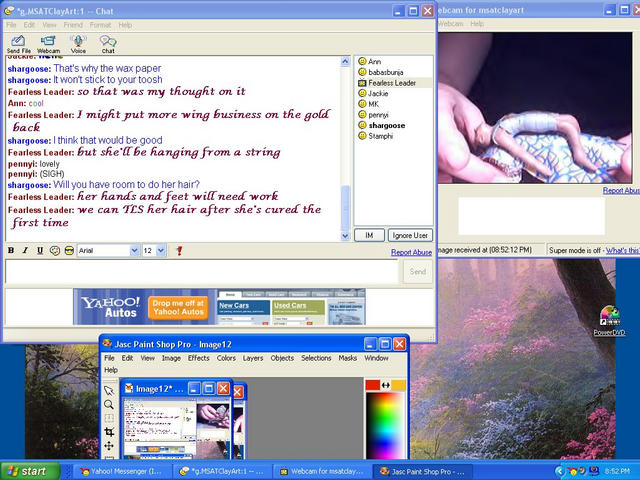Viewport: 640px width, 480px height.
Task: Click the Yahoo! Autos banner ad
Action: [x=219, y=307]
